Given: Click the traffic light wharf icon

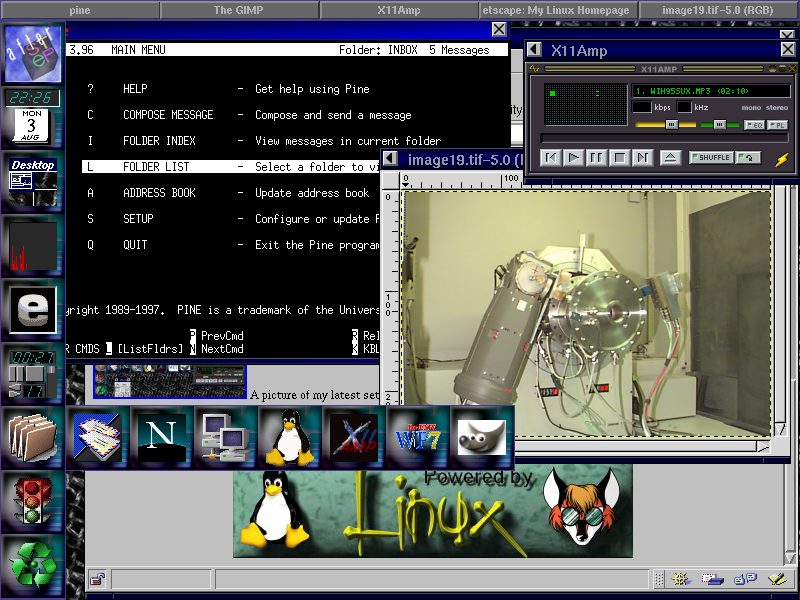Looking at the screenshot, I should coord(33,502).
